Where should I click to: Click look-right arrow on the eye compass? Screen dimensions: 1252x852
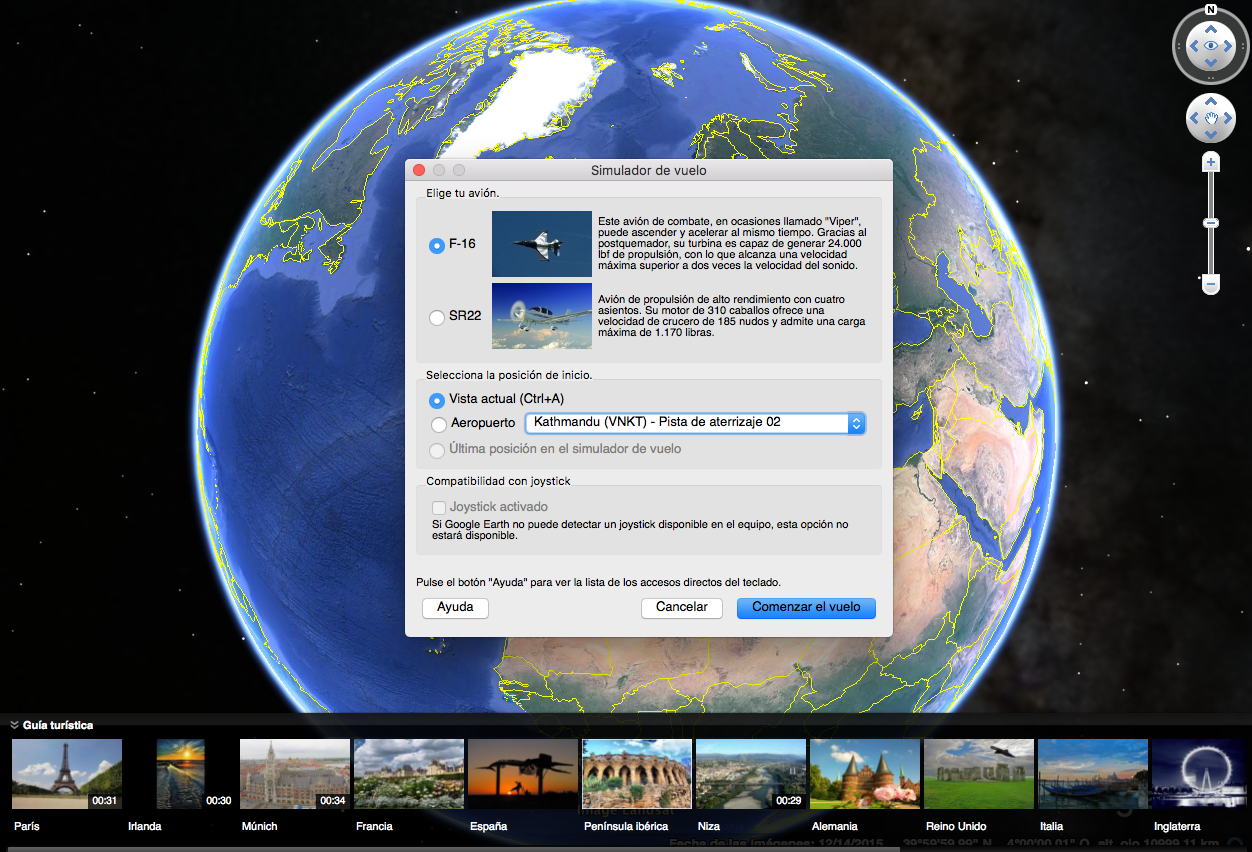pyautogui.click(x=1229, y=45)
